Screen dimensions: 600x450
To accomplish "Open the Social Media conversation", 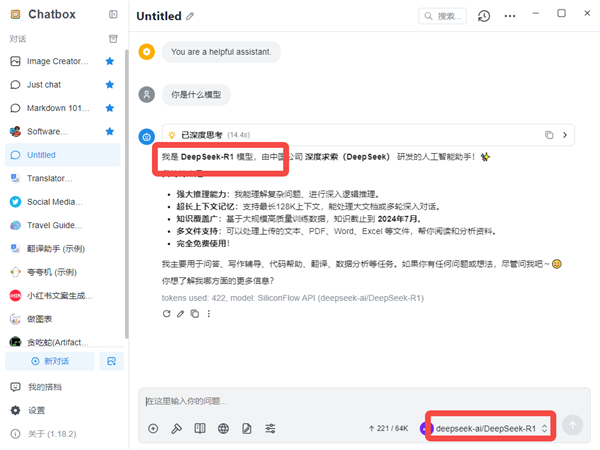I will tap(62, 202).
